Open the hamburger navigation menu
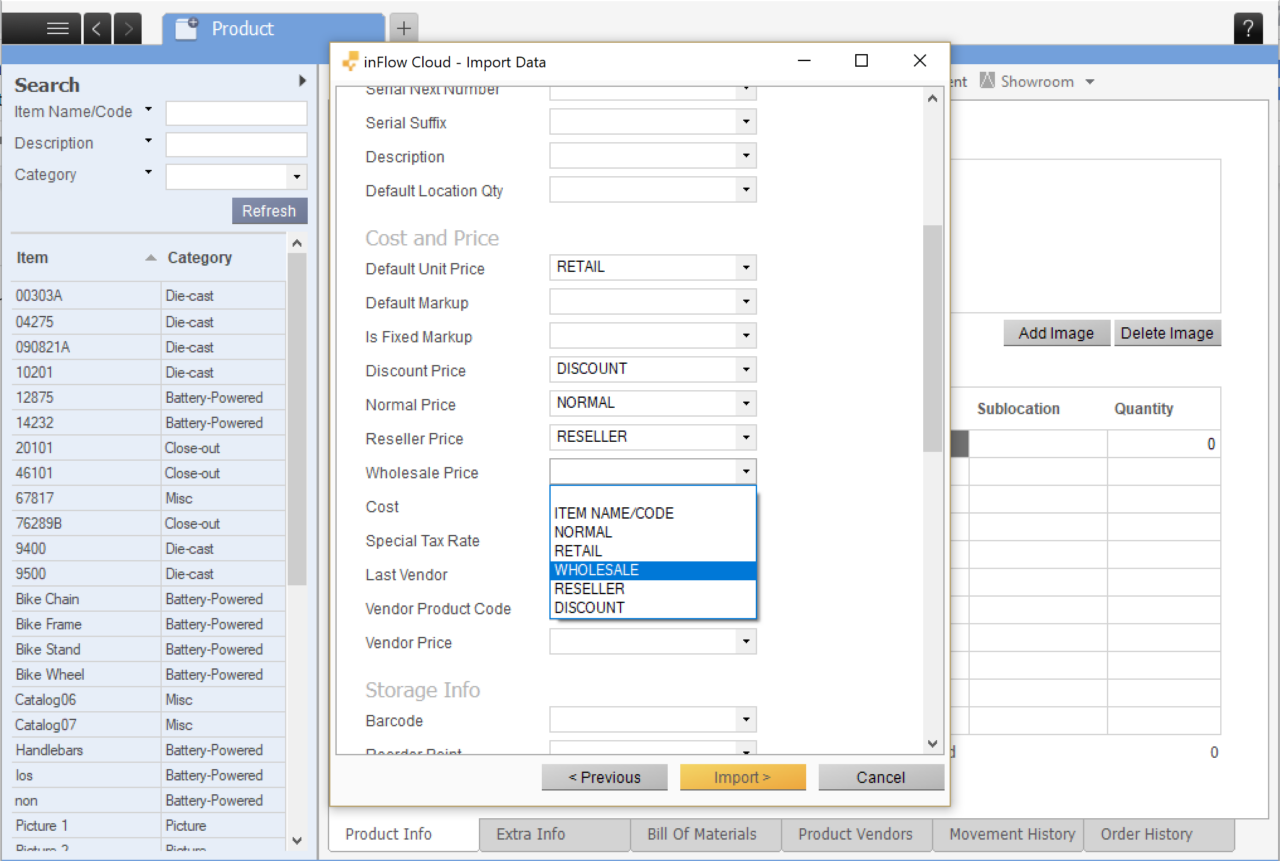 coord(57,28)
